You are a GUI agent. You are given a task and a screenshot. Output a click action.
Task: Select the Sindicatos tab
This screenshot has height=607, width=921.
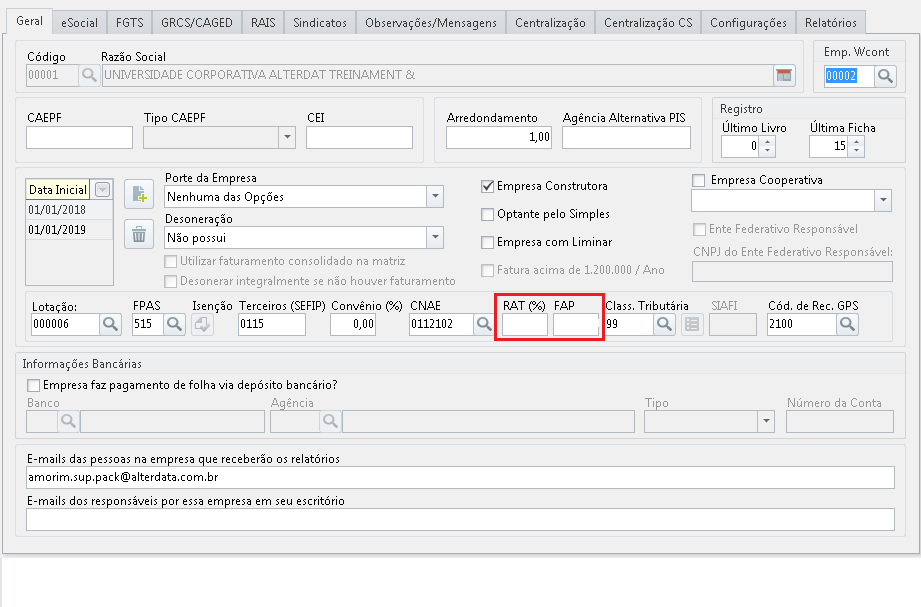point(320,23)
